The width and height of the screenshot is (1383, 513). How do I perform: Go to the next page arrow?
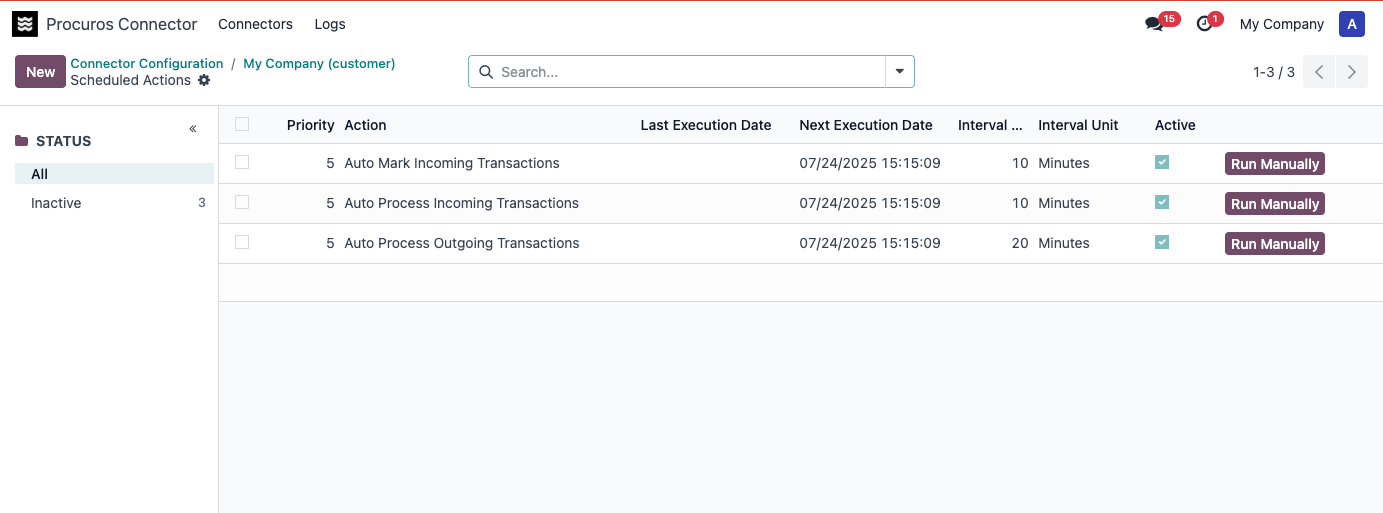point(1352,72)
